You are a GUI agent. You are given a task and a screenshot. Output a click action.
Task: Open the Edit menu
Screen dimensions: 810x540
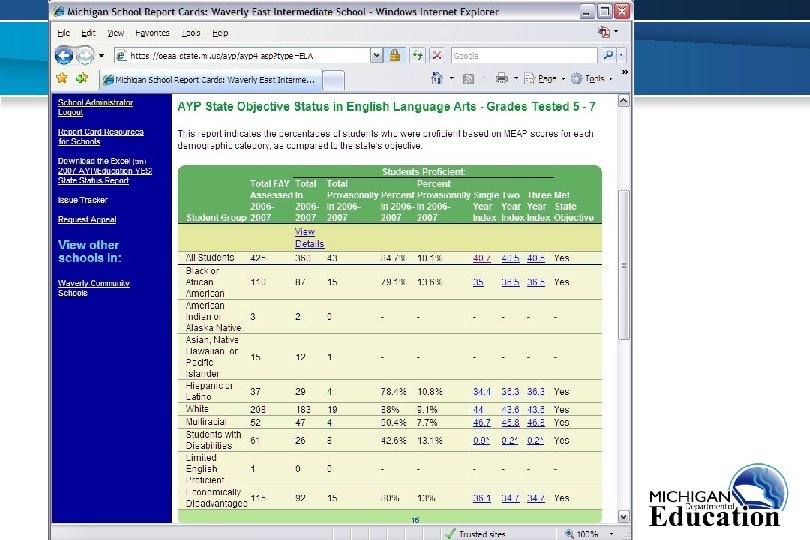(88, 33)
